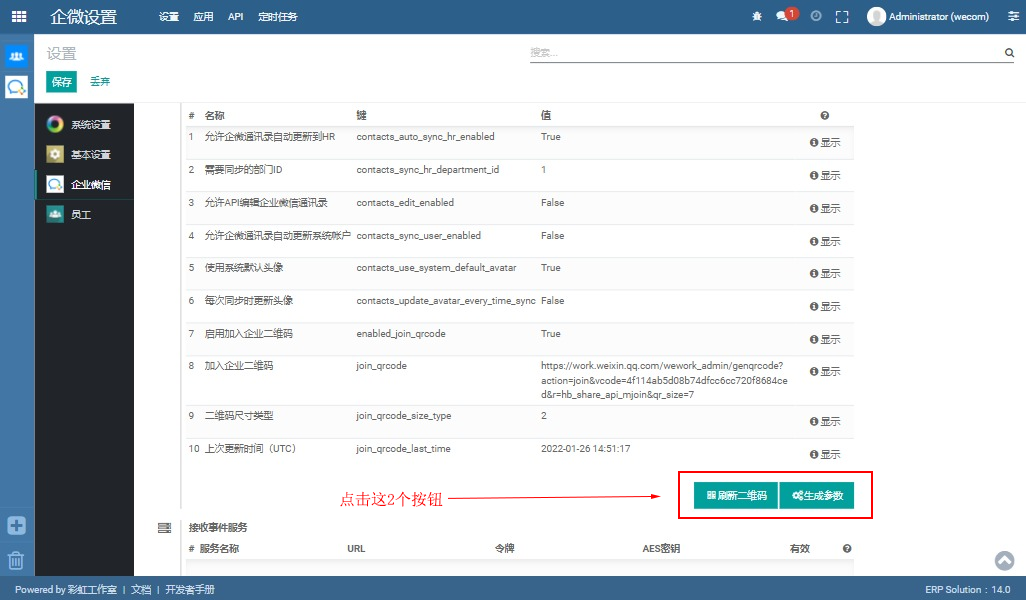Click the 二维码尺寸类型 row name
Viewport: 1026px width, 600px height.
(239, 415)
